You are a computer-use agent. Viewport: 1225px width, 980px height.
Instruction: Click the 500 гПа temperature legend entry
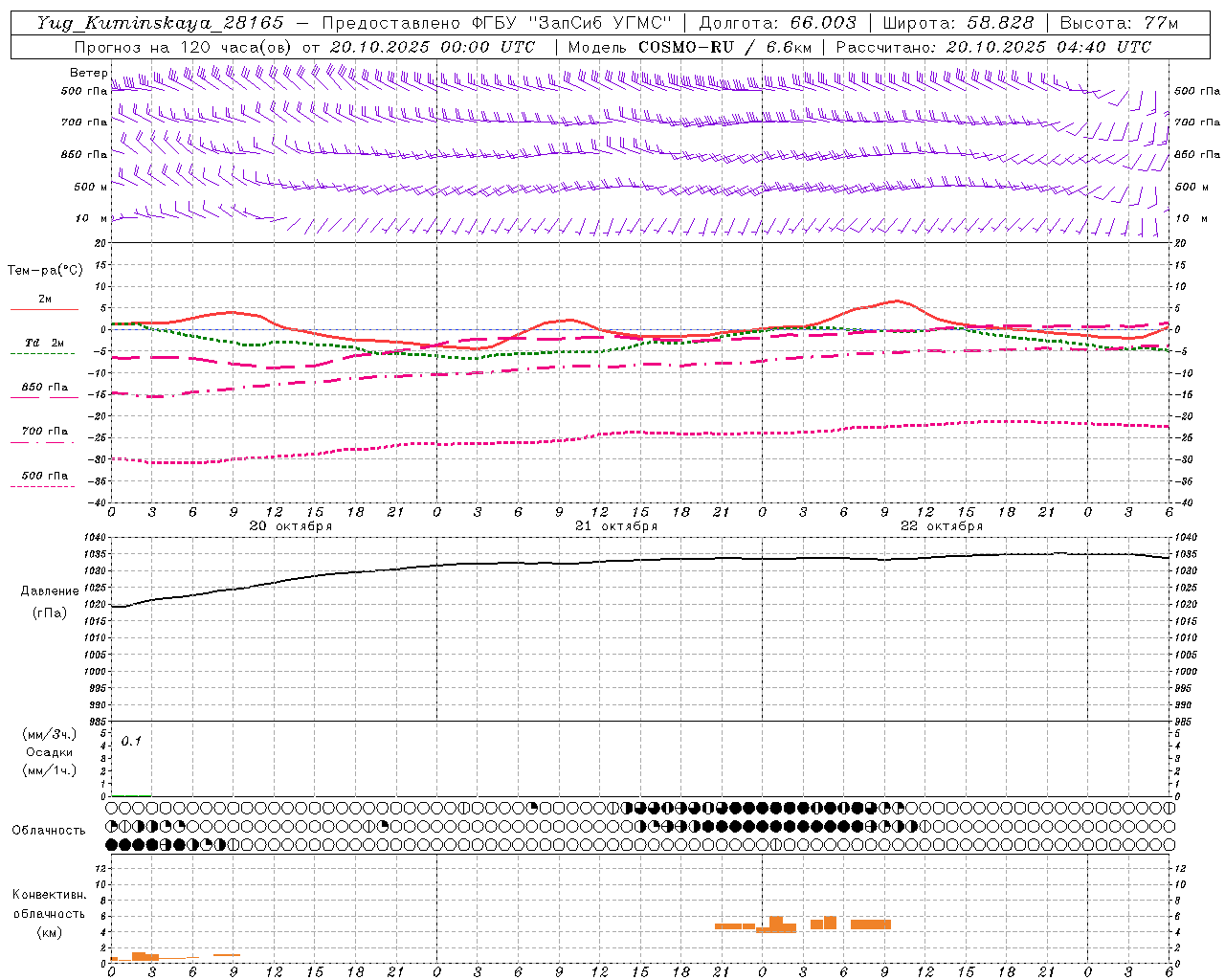[x=44, y=476]
